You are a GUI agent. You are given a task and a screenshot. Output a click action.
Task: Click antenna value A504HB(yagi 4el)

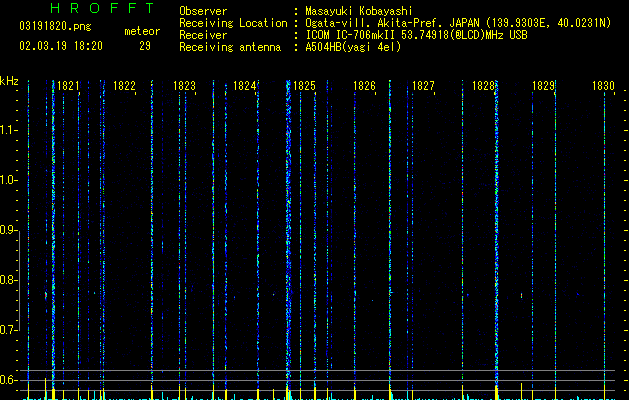(x=353, y=47)
